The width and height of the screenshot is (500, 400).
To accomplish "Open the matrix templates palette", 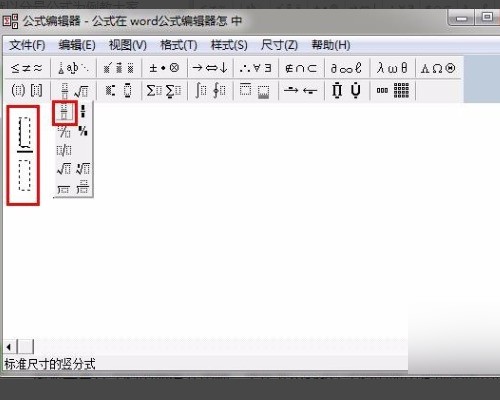I will (x=393, y=90).
